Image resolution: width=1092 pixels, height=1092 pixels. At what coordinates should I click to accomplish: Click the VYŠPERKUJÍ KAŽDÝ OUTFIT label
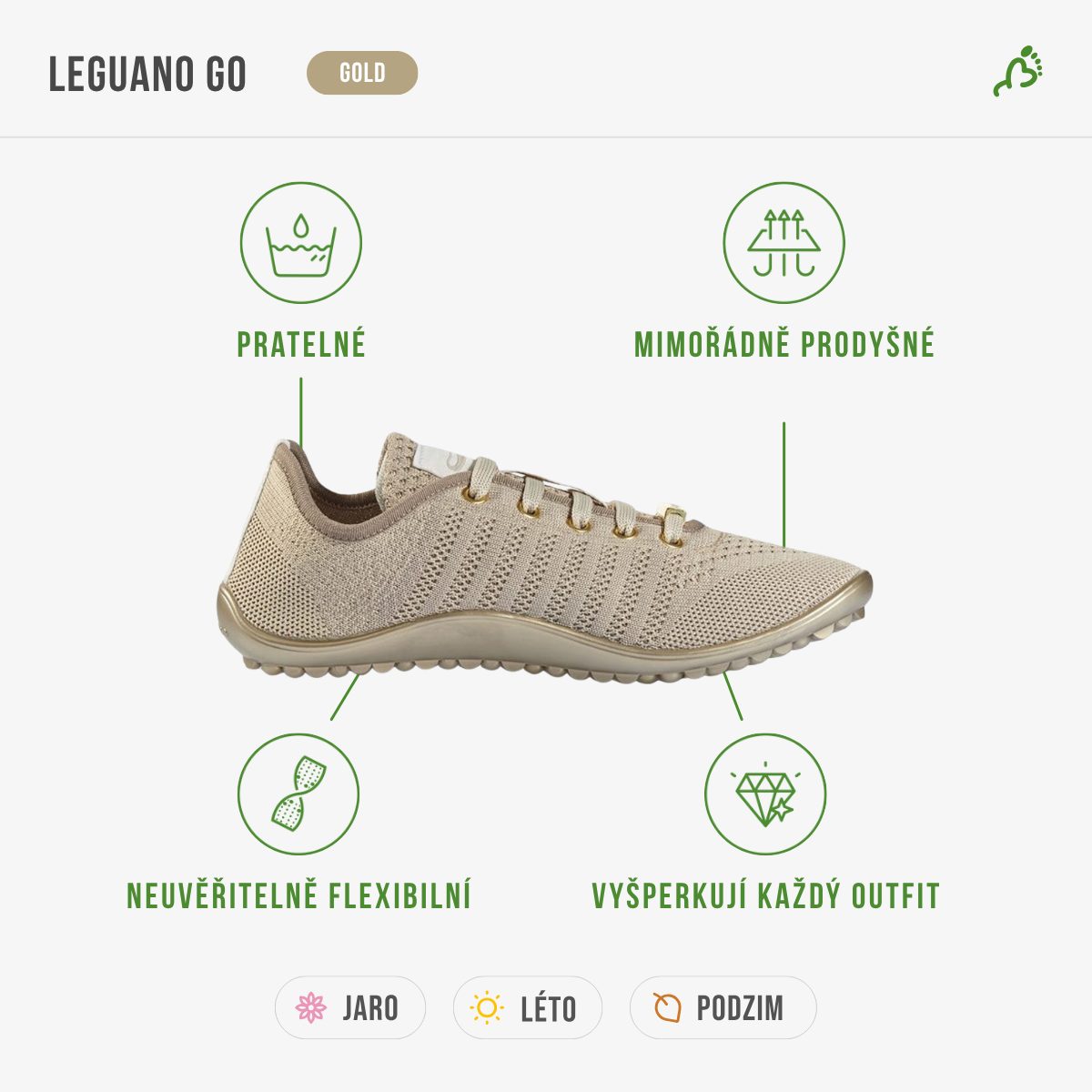765,895
